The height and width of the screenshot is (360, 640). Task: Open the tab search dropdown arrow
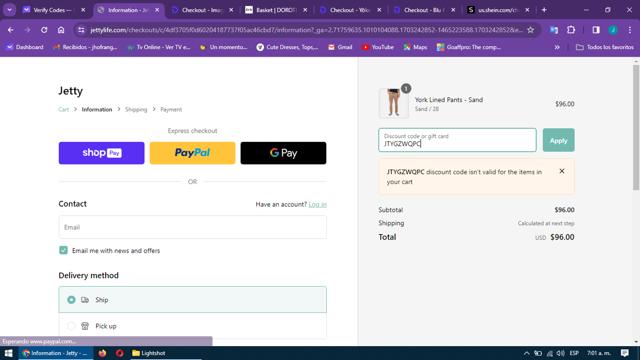tap(9, 10)
